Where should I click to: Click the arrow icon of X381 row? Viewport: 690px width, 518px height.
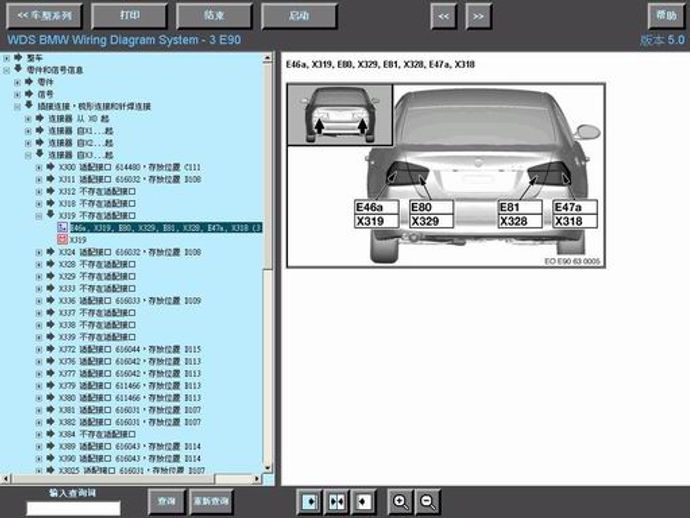pos(51,409)
